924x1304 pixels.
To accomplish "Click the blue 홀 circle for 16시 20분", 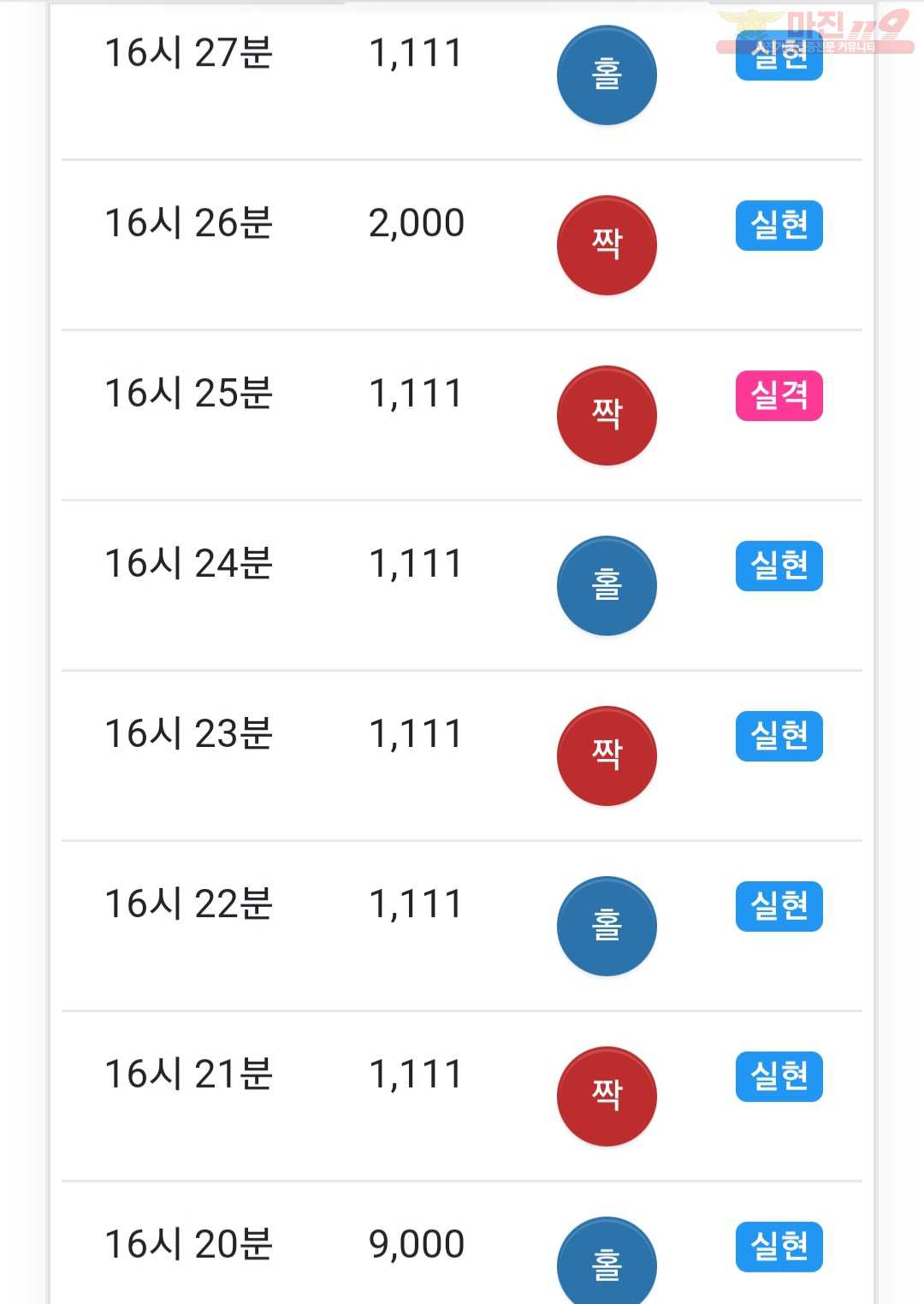I will point(607,1261).
